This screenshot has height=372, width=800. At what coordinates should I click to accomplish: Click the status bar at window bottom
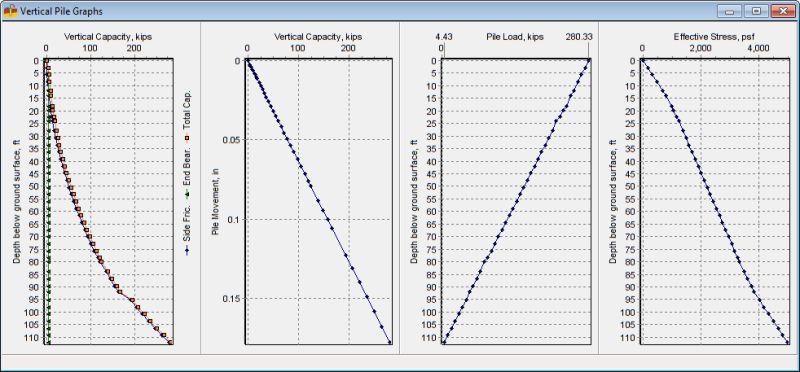click(400, 361)
